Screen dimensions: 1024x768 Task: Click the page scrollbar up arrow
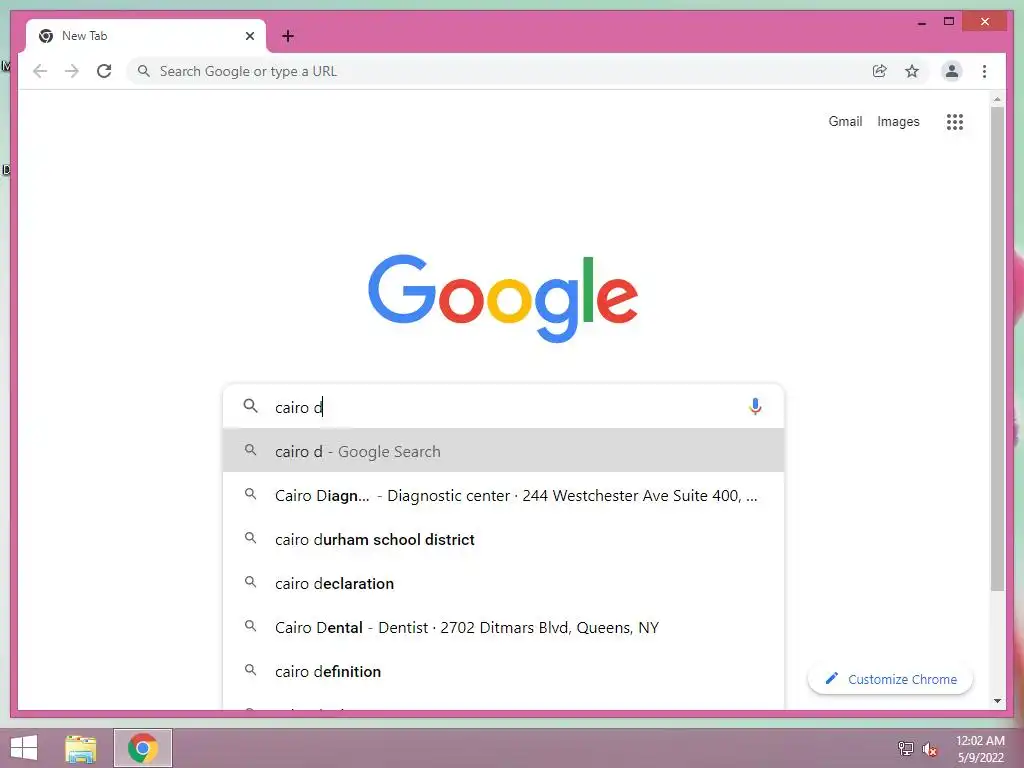(997, 99)
